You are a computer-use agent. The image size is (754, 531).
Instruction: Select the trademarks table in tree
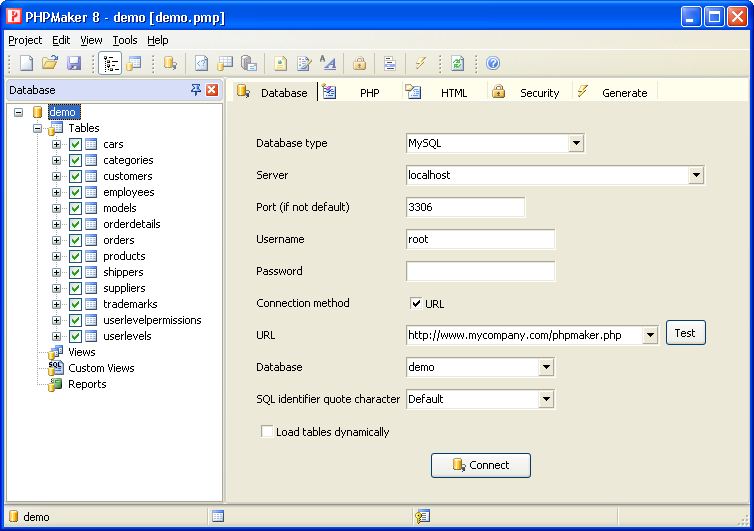click(130, 304)
